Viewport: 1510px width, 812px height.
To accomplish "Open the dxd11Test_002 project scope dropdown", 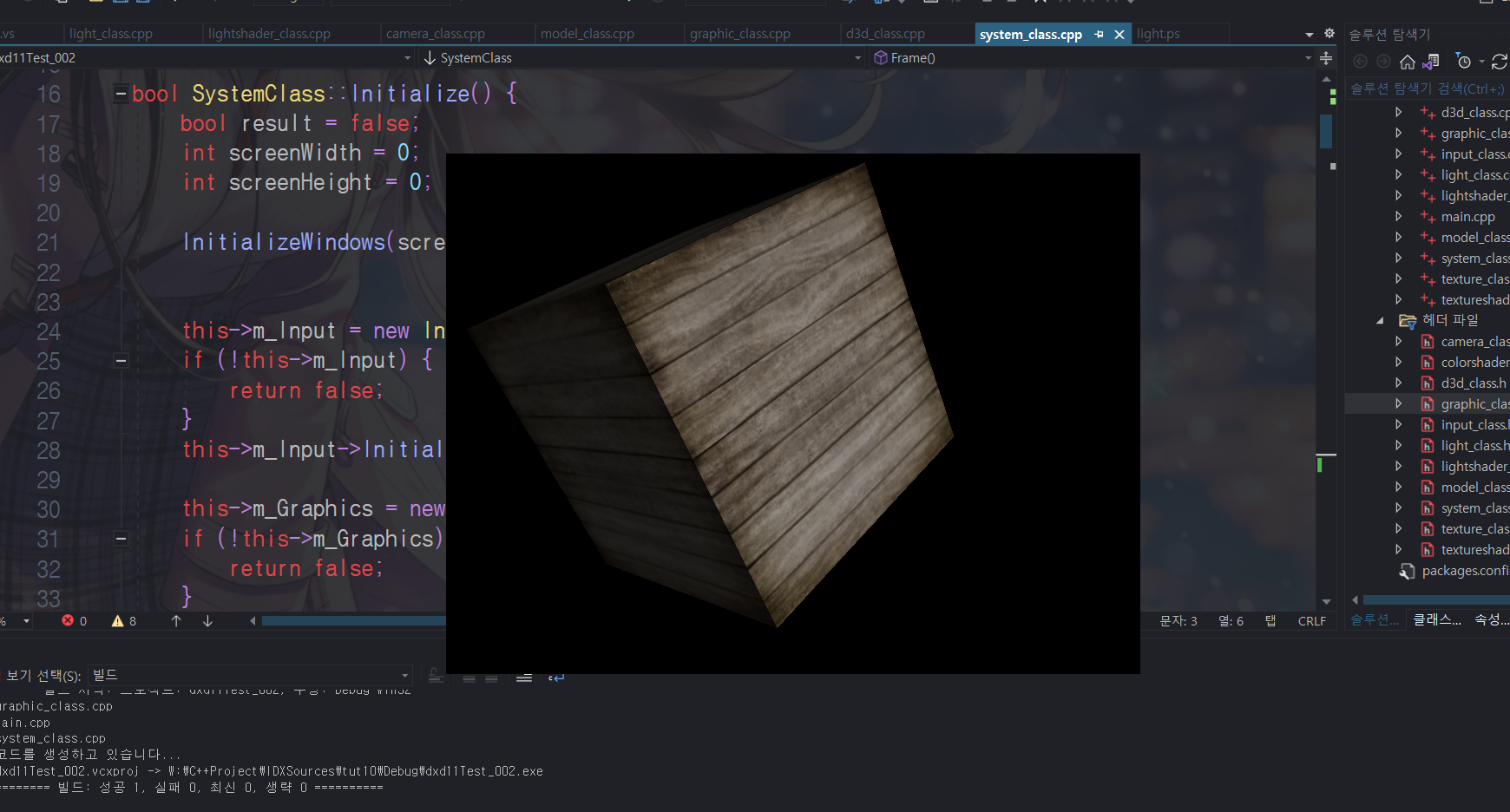I will click(x=407, y=58).
